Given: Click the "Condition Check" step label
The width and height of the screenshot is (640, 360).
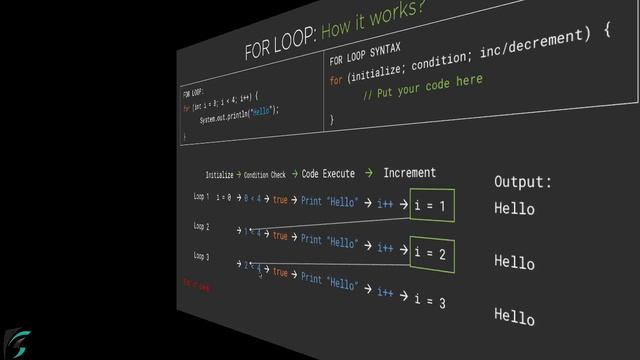Looking at the screenshot, I should pos(264,175).
